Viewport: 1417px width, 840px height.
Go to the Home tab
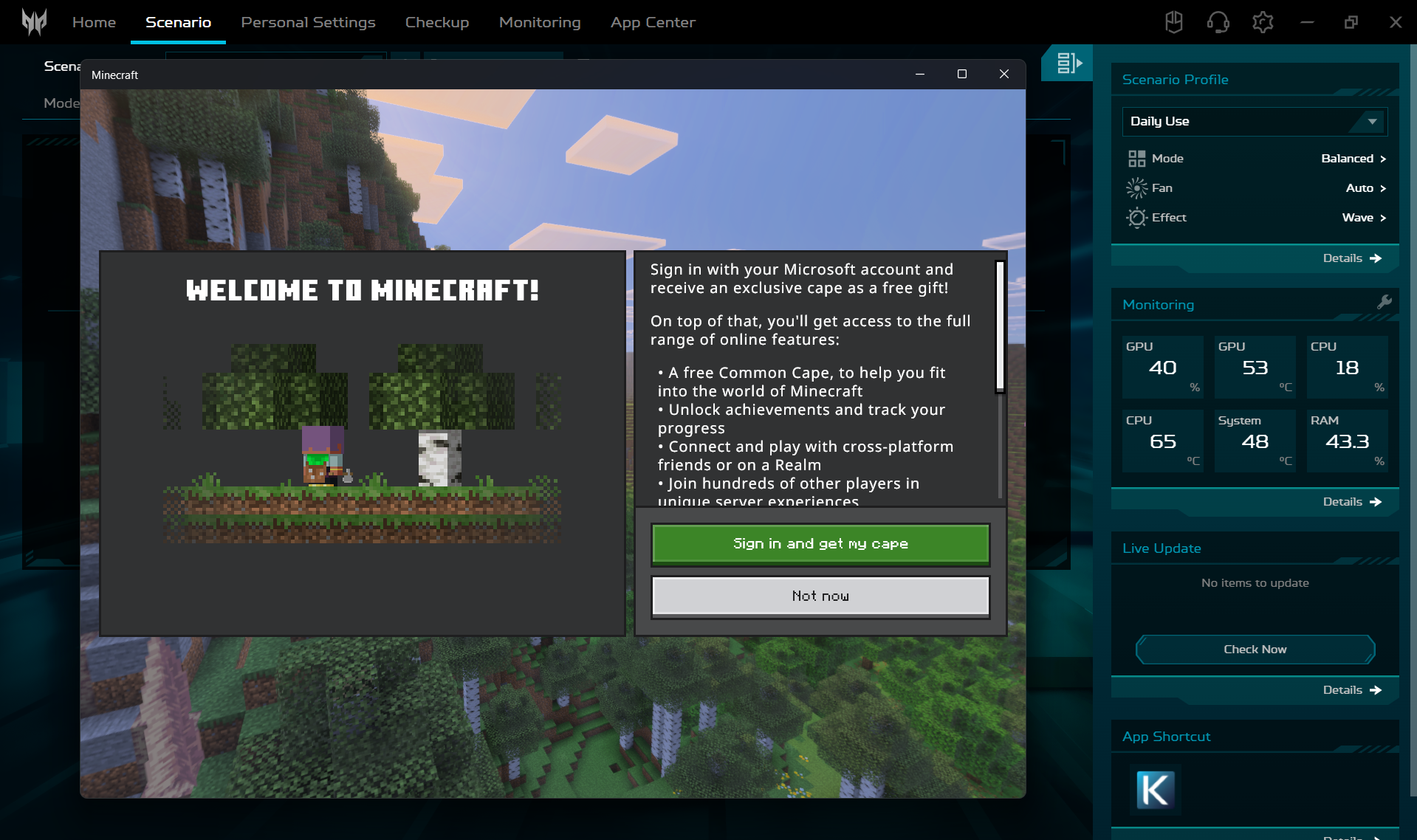tap(94, 22)
